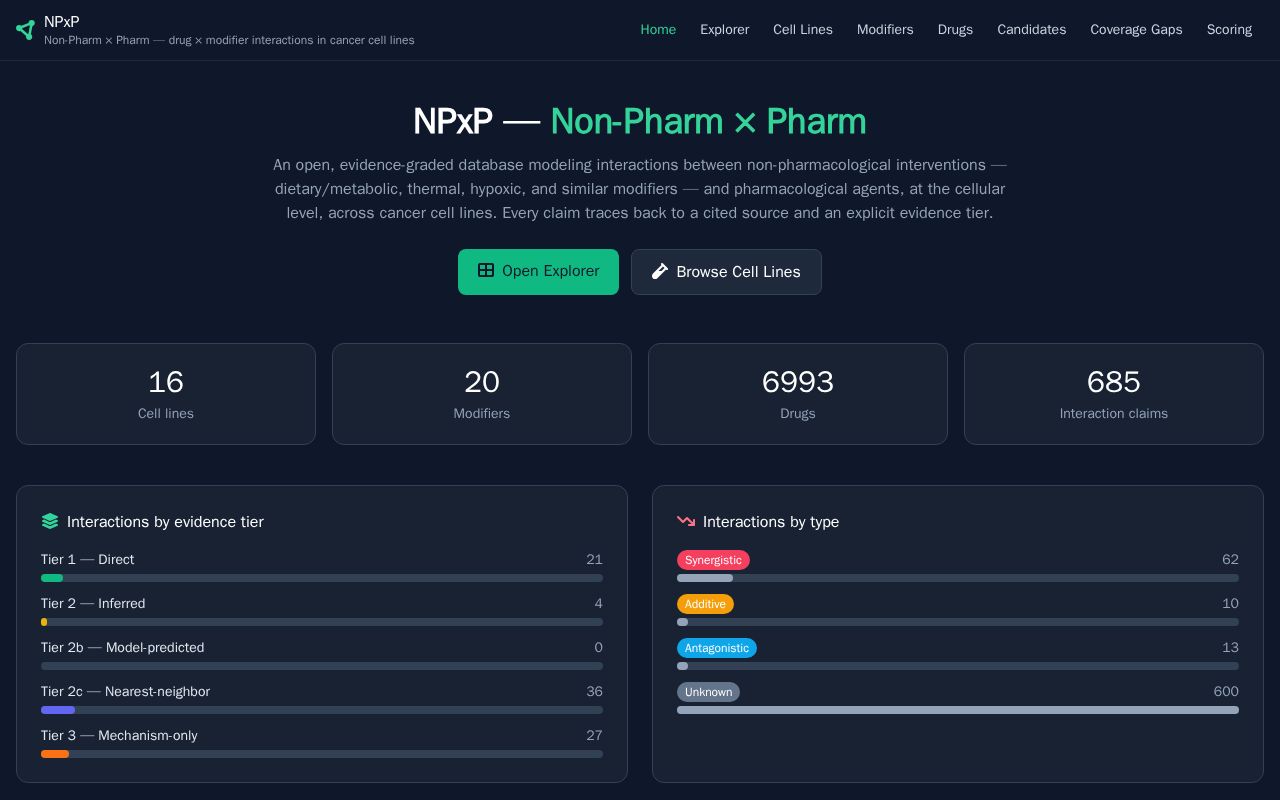
Task: Click the "Tier 3 — Mechanism-only" label
Action: pyautogui.click(x=119, y=736)
